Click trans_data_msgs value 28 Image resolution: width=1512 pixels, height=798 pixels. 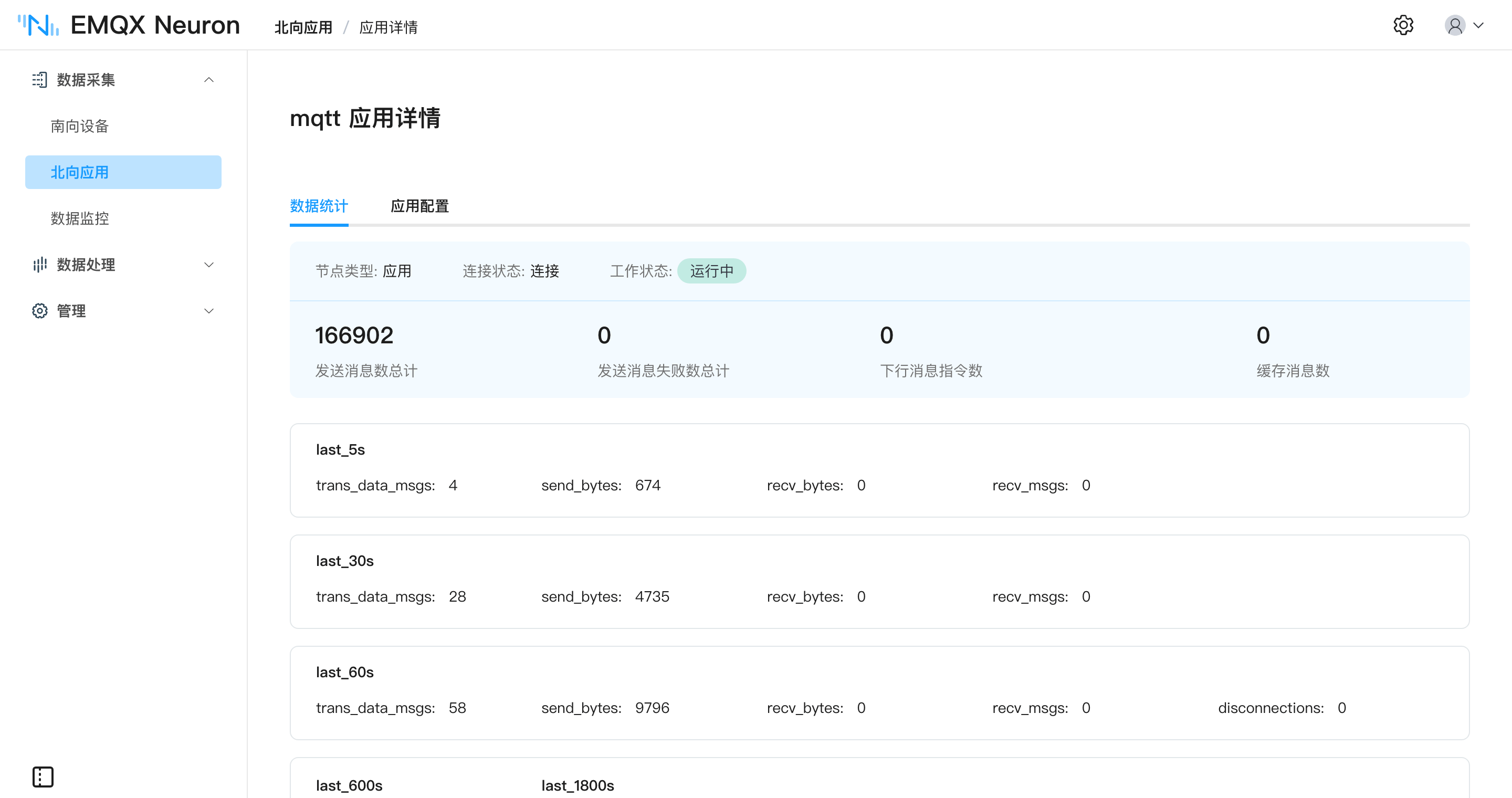click(x=457, y=597)
